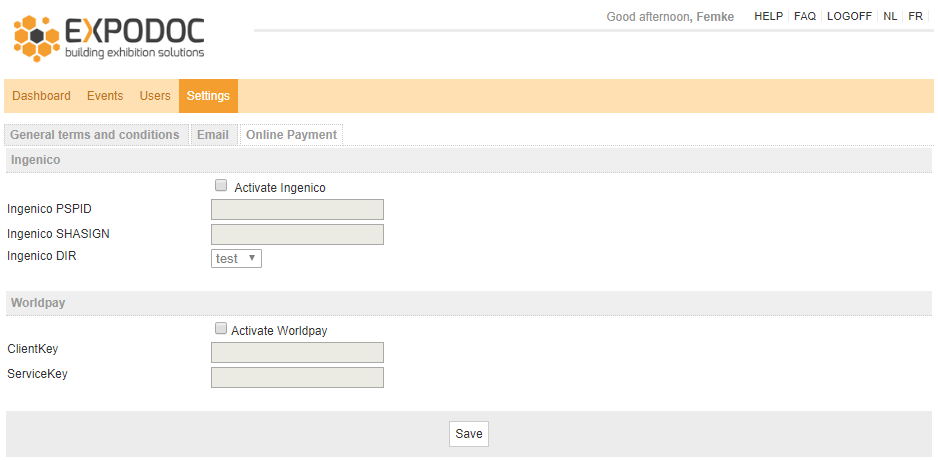Open the Ingenico DIR dropdown
938x460 pixels.
click(236, 258)
